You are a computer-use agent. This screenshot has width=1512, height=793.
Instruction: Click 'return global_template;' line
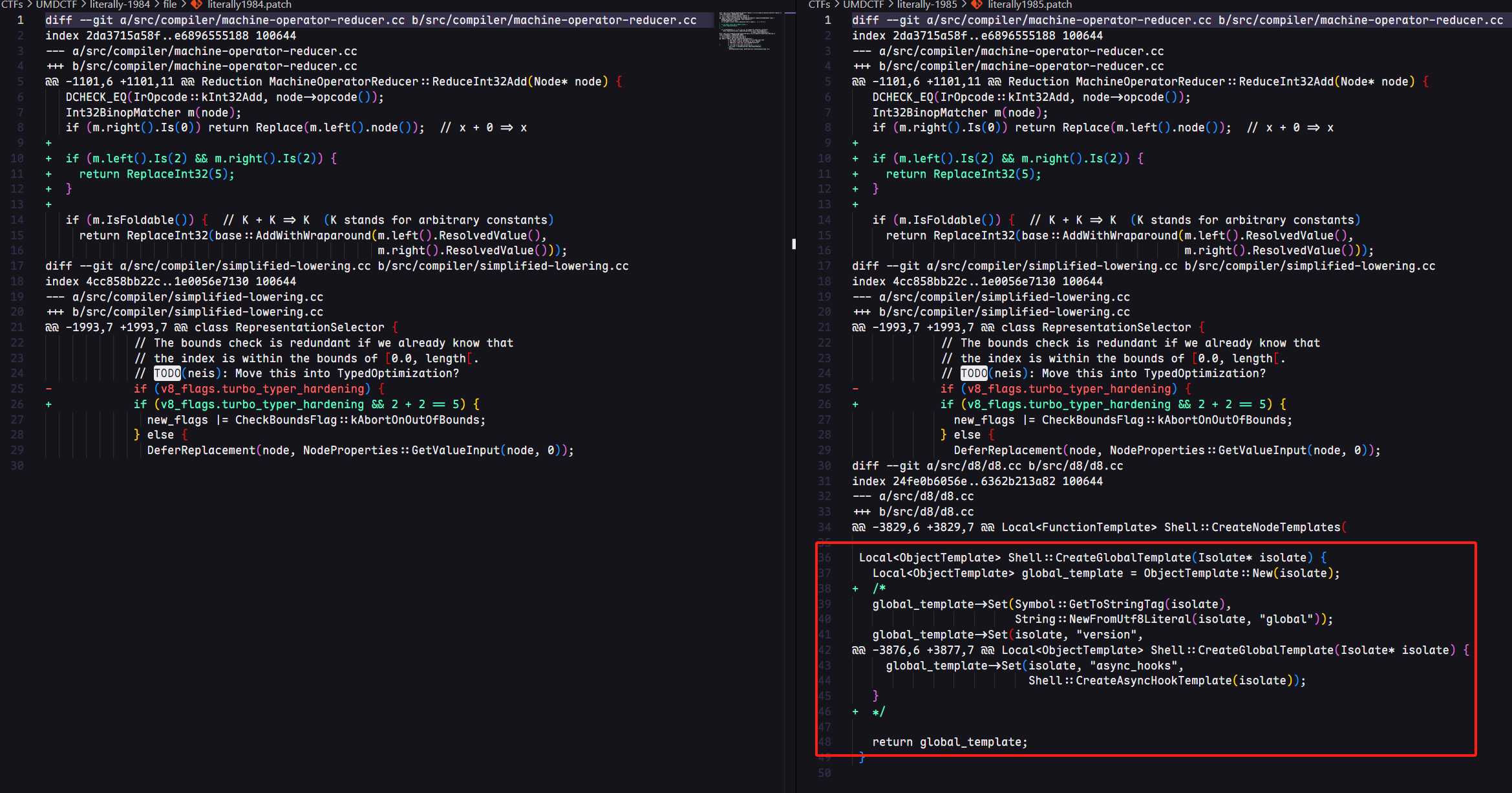950,742
